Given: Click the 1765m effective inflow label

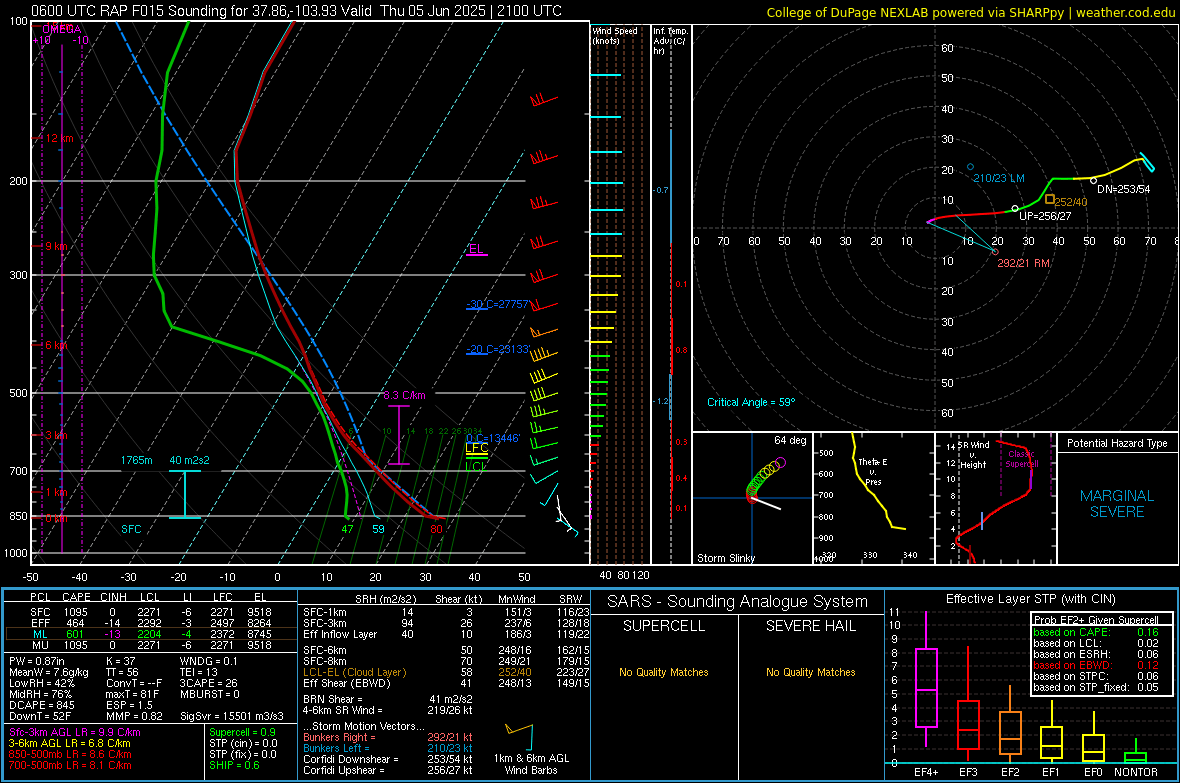Looking at the screenshot, I should 136,460.
